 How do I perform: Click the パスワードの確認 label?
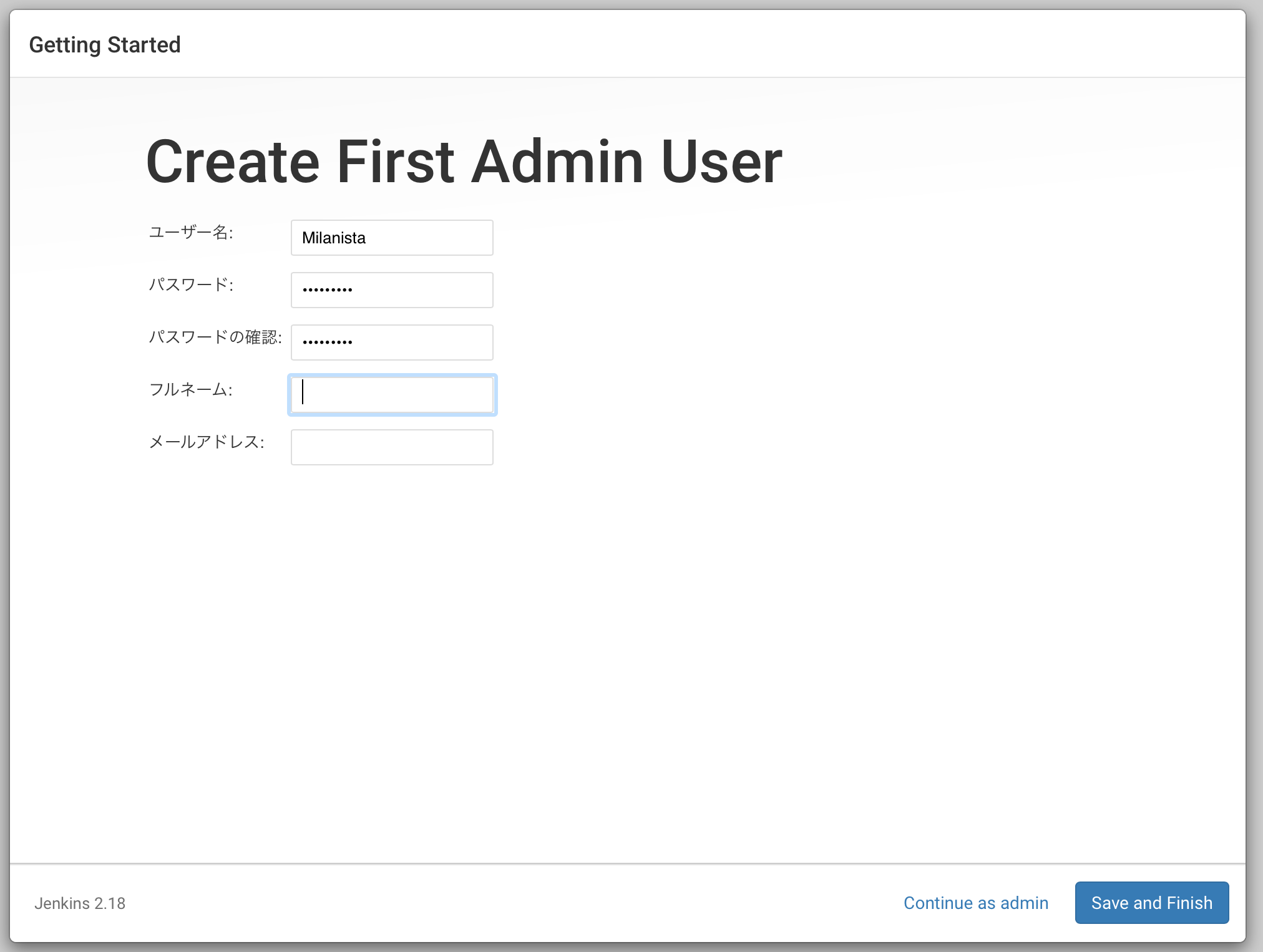tap(217, 337)
